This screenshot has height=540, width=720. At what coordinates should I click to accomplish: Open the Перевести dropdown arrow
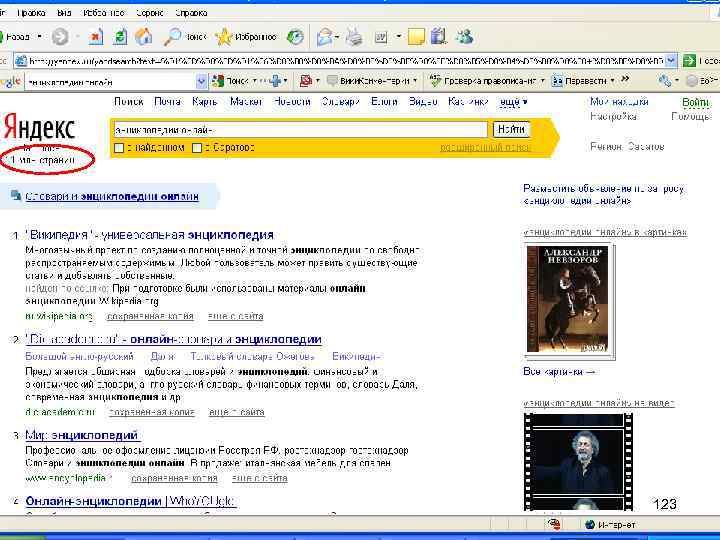613,81
